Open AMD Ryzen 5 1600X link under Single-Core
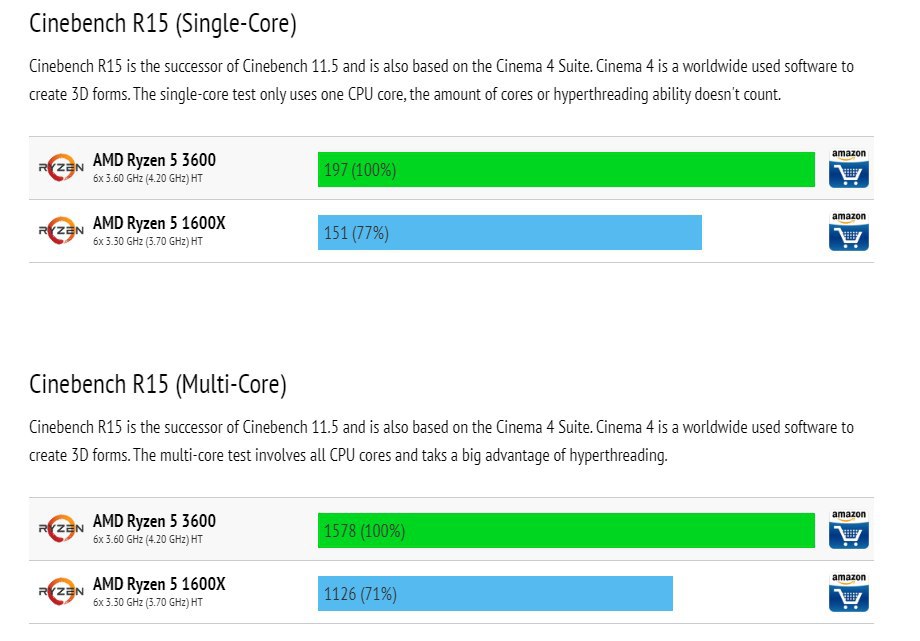 159,223
